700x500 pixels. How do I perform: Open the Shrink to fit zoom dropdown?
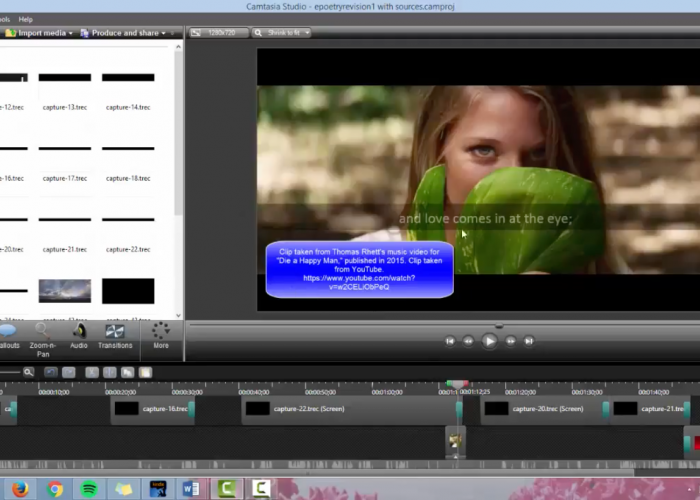click(282, 33)
